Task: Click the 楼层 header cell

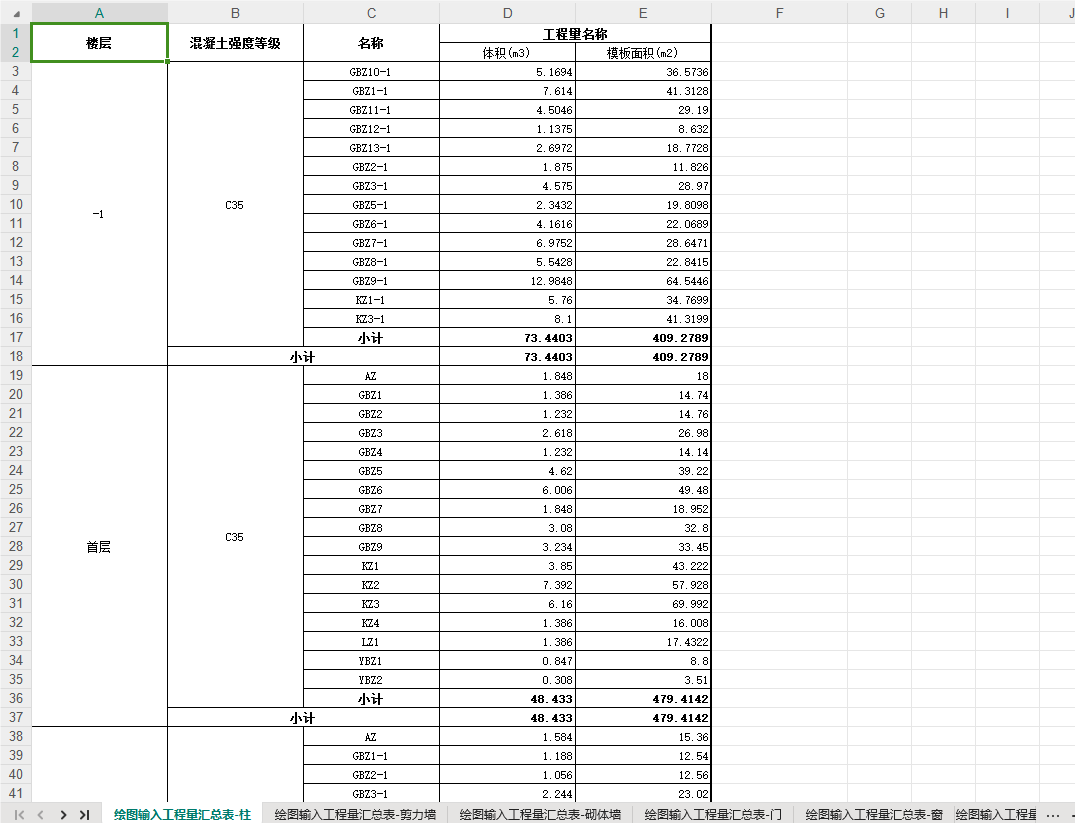Action: pos(99,43)
